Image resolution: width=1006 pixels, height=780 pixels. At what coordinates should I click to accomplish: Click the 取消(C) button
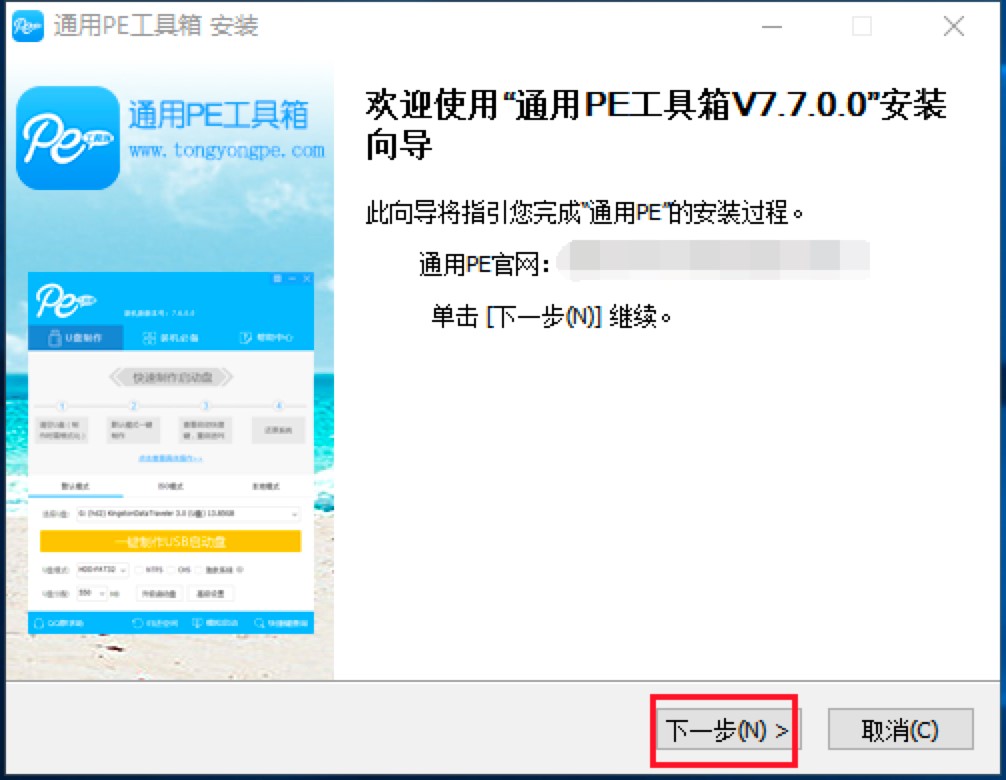tap(900, 730)
